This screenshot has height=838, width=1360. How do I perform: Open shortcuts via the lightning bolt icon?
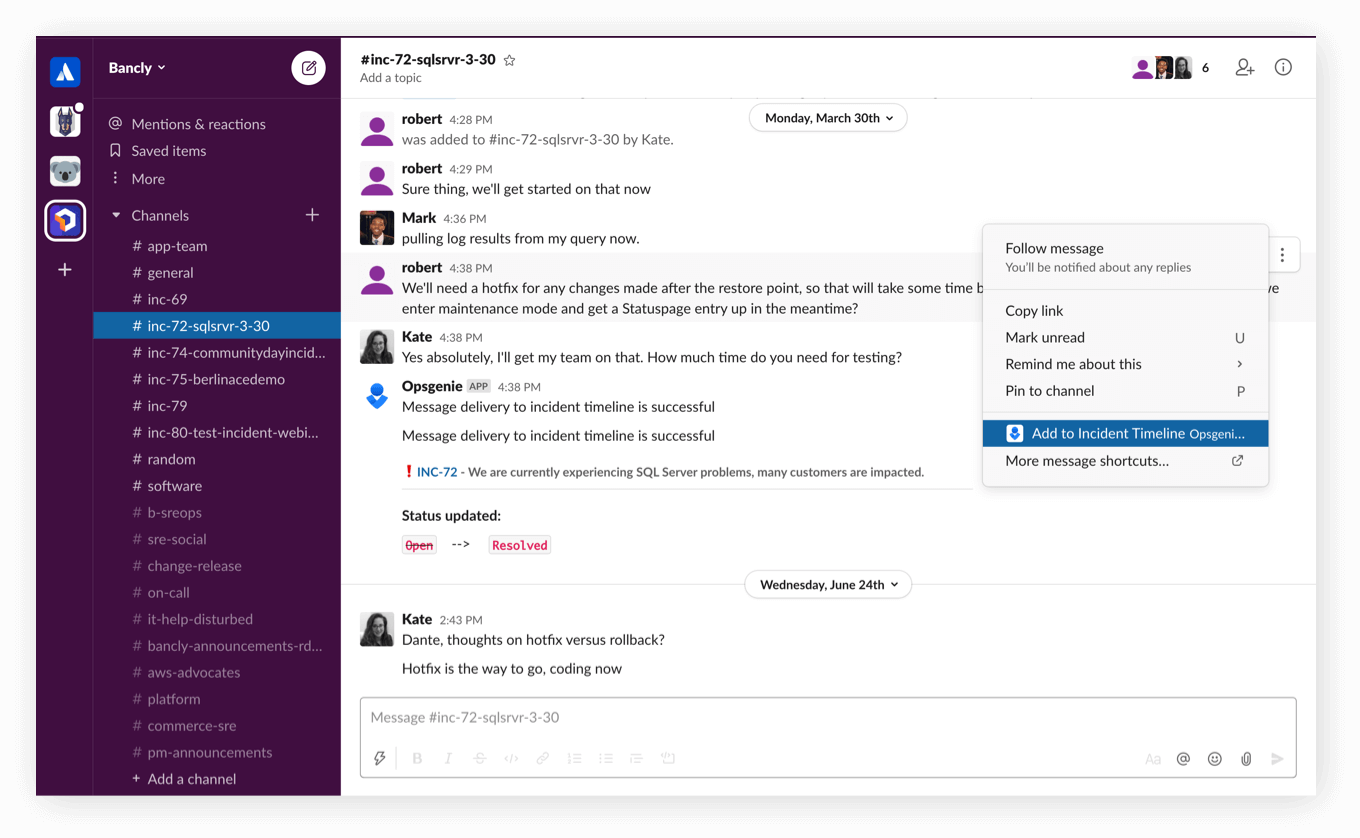[x=379, y=758]
